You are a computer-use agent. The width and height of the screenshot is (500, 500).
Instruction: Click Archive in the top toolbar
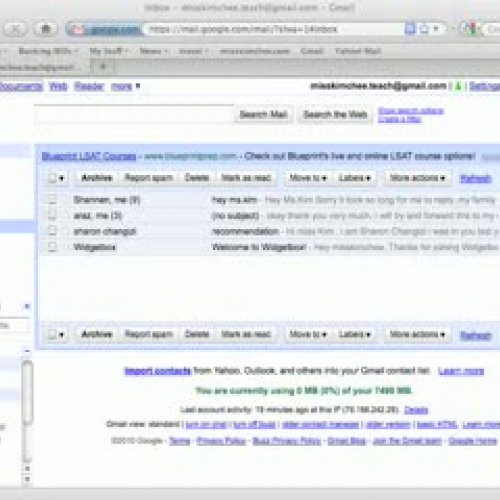point(97,178)
